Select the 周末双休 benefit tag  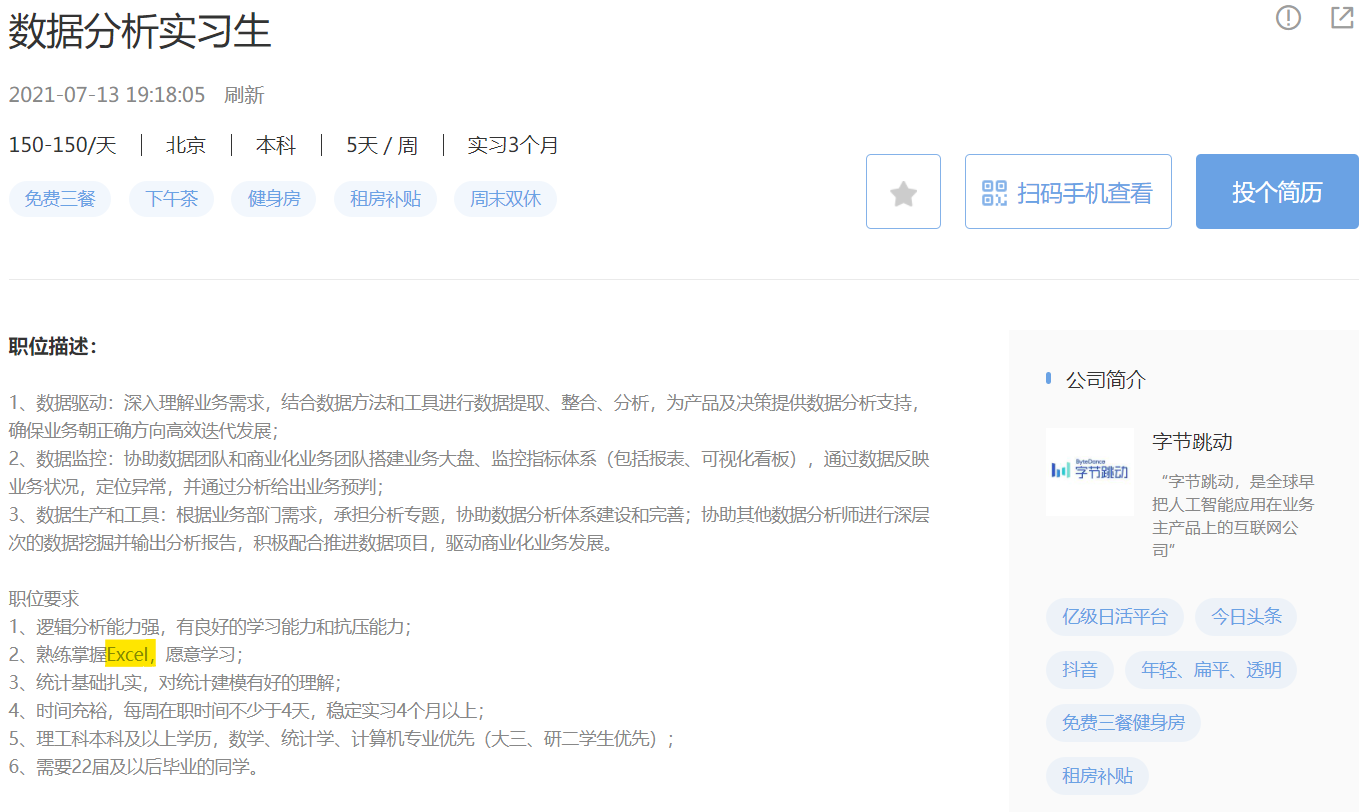pos(505,199)
